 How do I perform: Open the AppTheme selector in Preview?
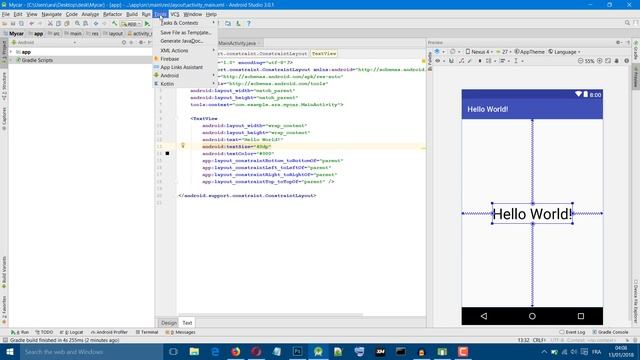[x=529, y=52]
